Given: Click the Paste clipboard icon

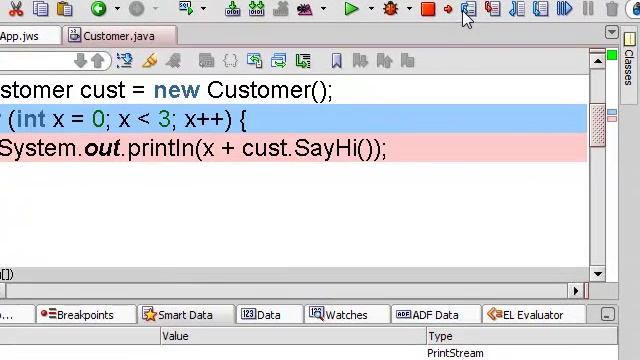Looking at the screenshot, I should click(x=64, y=9).
